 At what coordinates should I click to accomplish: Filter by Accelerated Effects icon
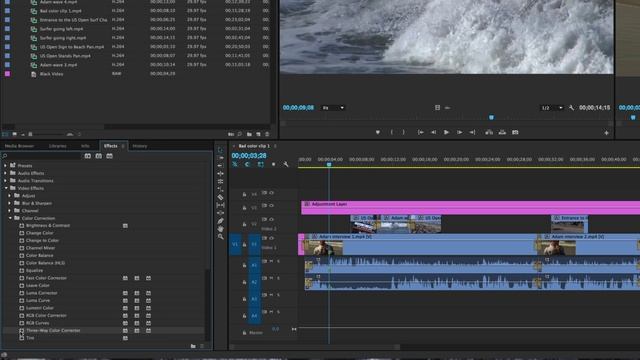click(88, 156)
